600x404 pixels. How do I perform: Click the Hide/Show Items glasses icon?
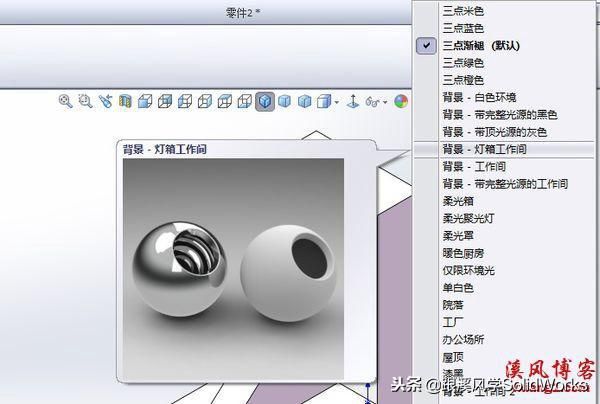click(x=373, y=102)
